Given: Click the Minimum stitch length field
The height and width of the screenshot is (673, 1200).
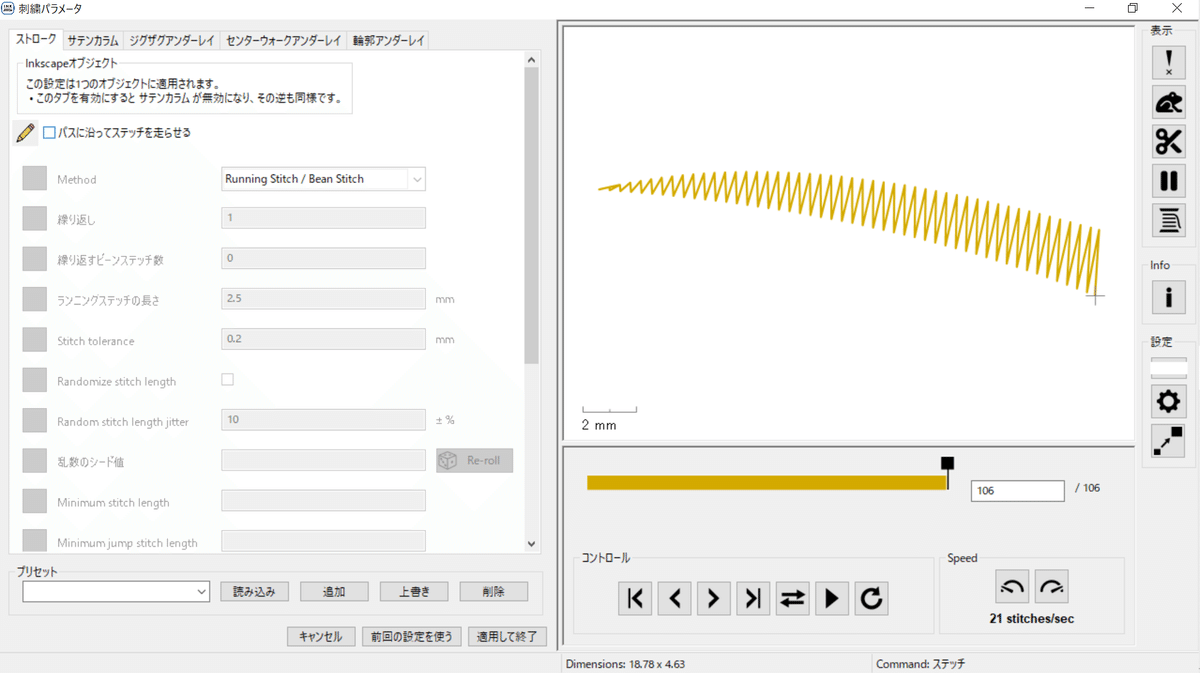Looking at the screenshot, I should point(323,500).
